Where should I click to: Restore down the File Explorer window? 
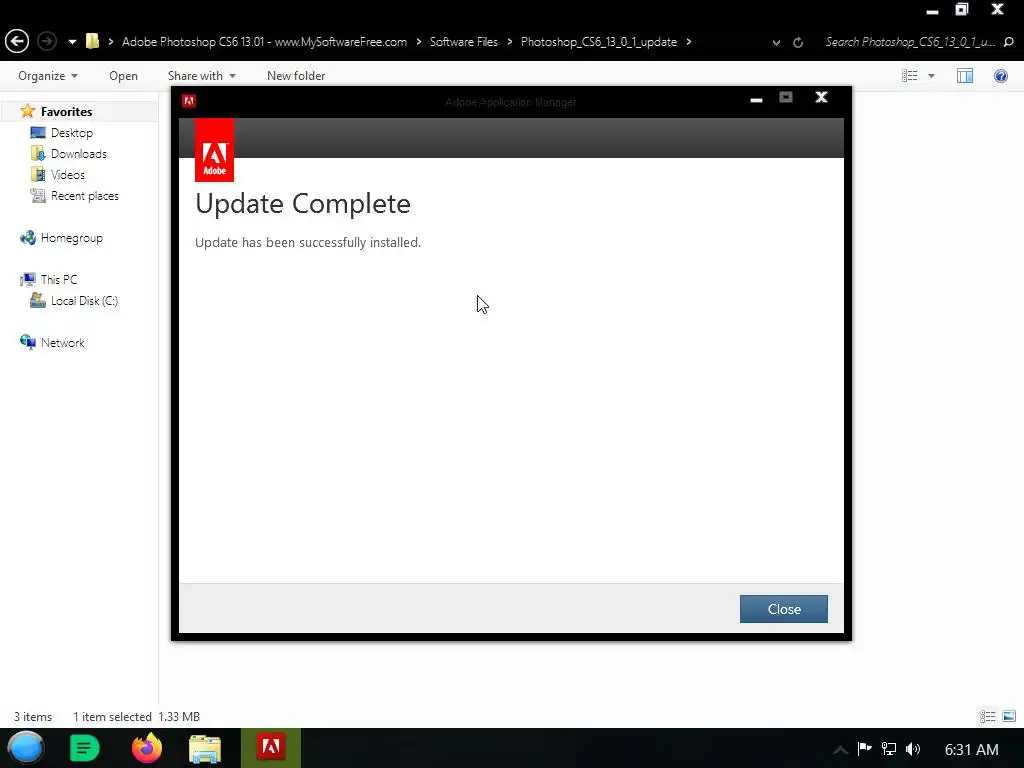click(x=961, y=9)
